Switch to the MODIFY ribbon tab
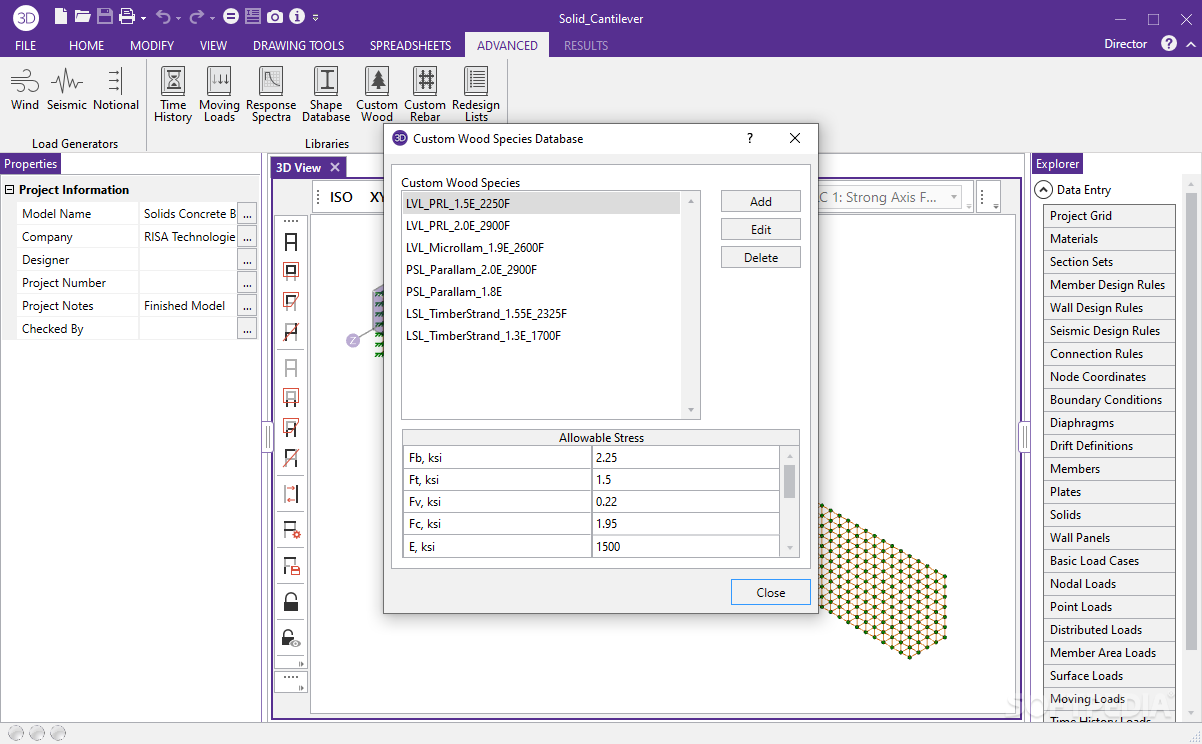Viewport: 1202px width, 744px height. (152, 45)
